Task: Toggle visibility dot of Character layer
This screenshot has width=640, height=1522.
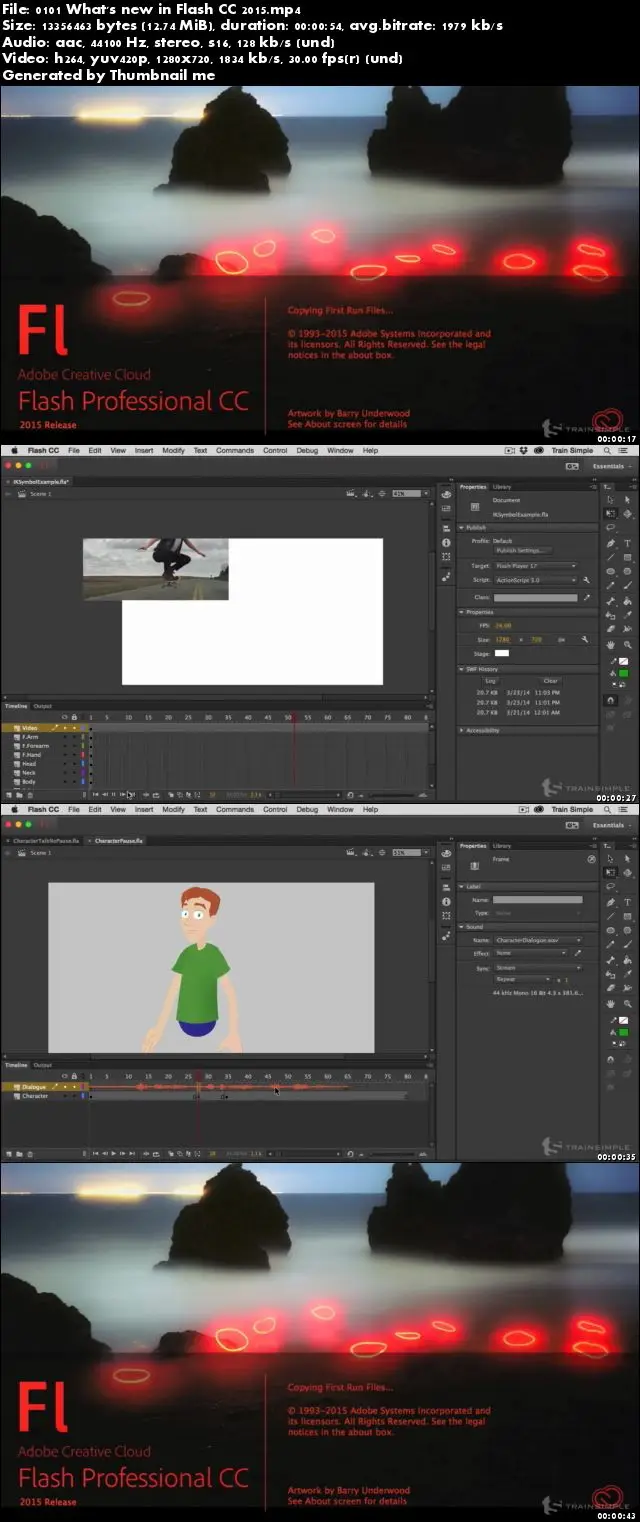Action: (64, 1096)
